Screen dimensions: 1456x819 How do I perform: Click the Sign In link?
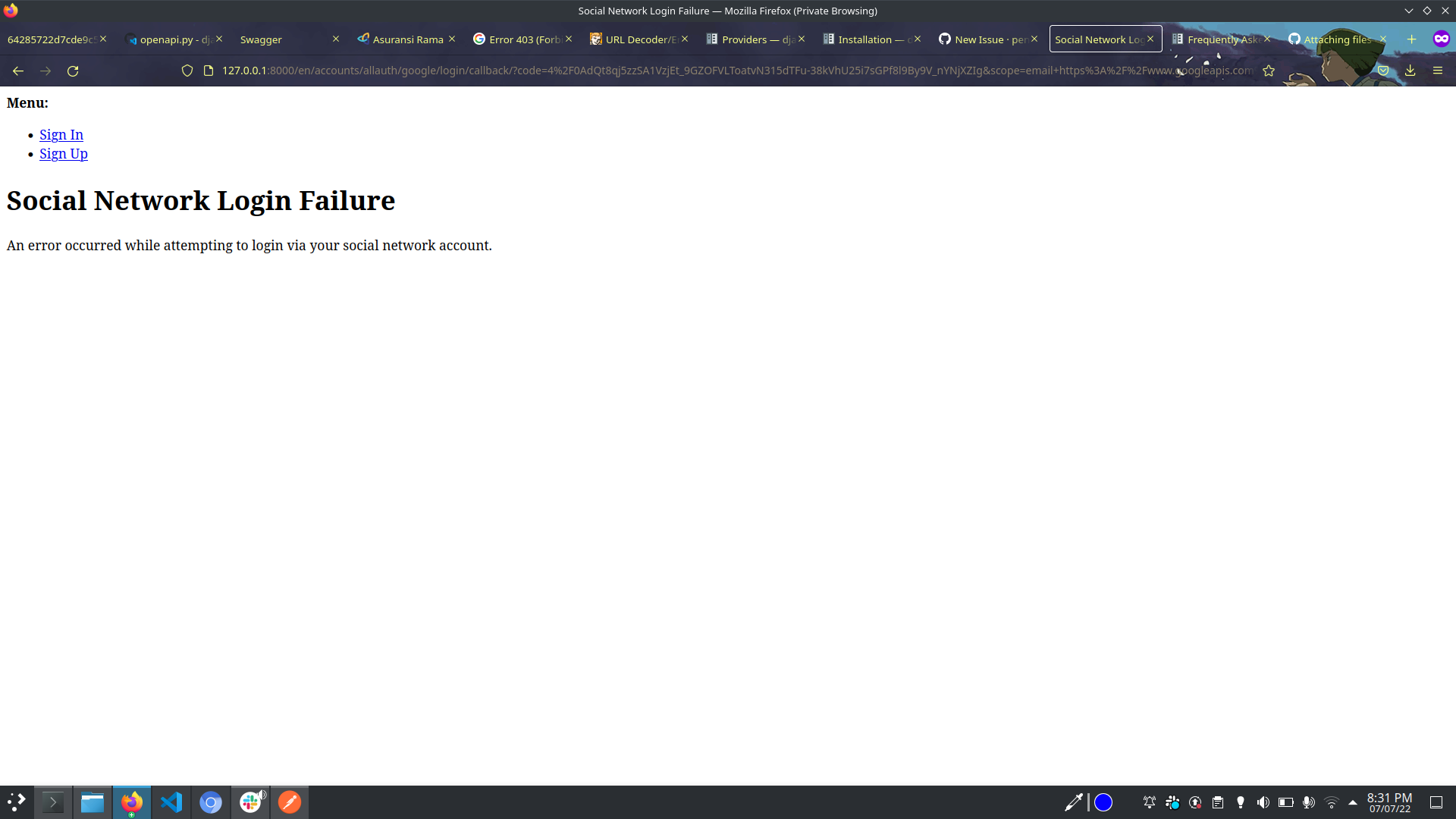61,134
